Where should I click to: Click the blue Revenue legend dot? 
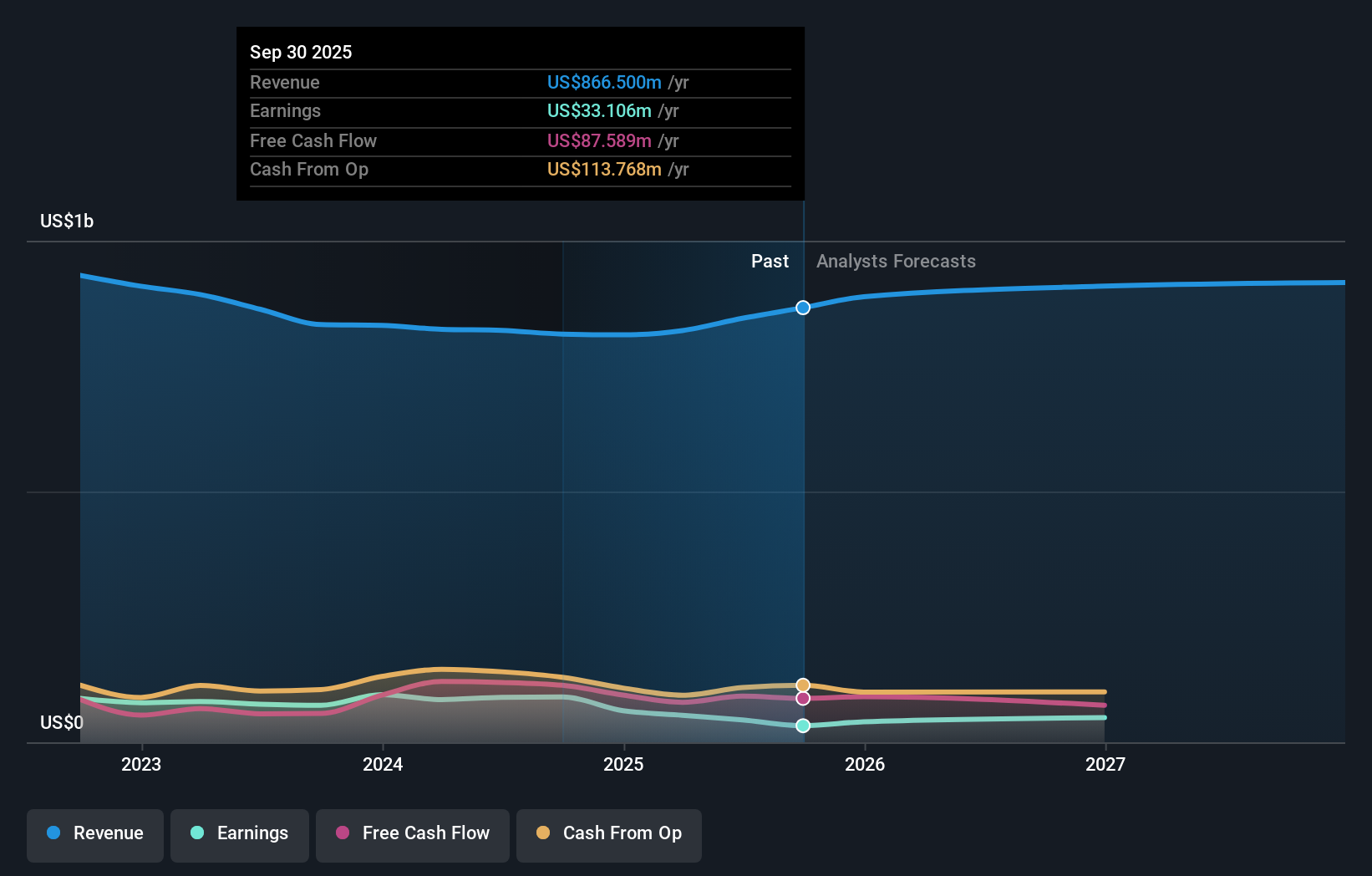coord(53,833)
